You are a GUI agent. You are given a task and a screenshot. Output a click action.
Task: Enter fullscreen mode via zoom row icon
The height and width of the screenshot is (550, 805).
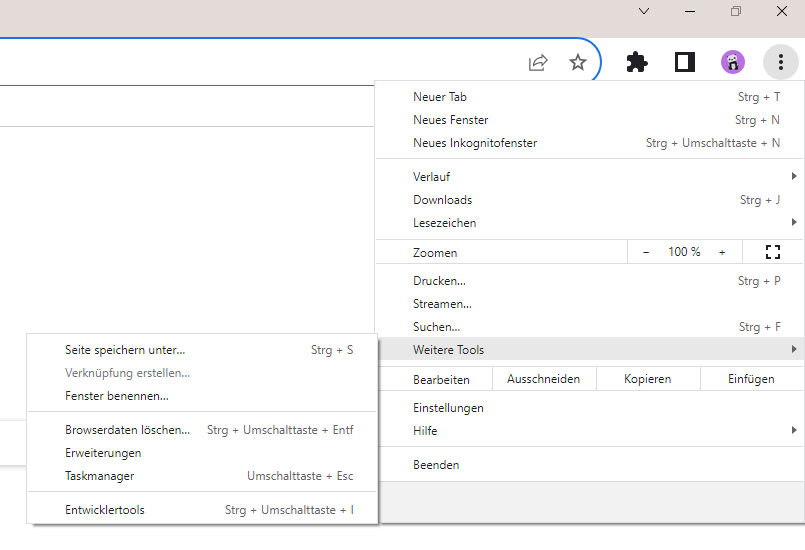[x=772, y=252]
